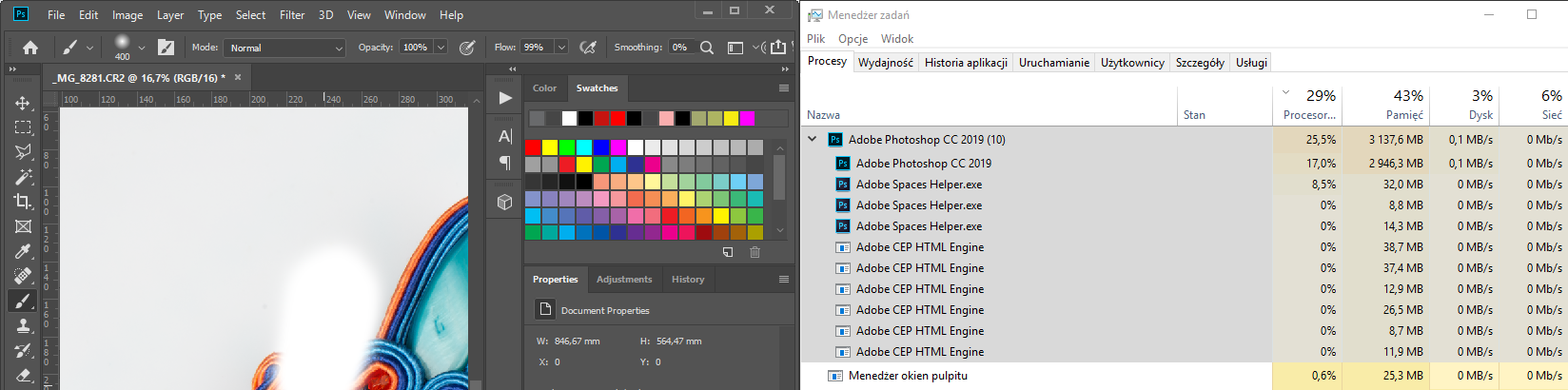1568x390 pixels.
Task: Choose the Magic Wand tool
Action: pyautogui.click(x=23, y=177)
